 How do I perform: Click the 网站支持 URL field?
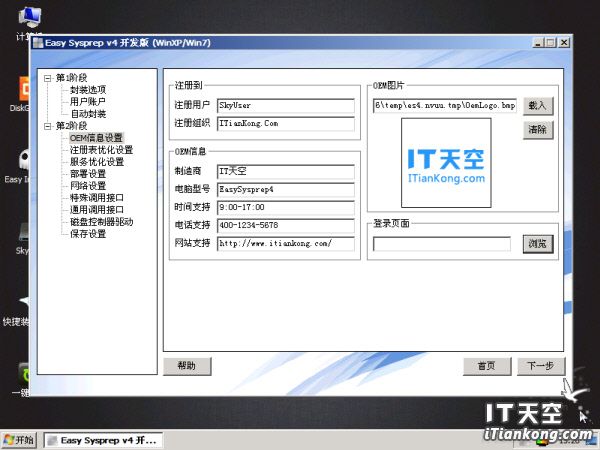tap(285, 244)
